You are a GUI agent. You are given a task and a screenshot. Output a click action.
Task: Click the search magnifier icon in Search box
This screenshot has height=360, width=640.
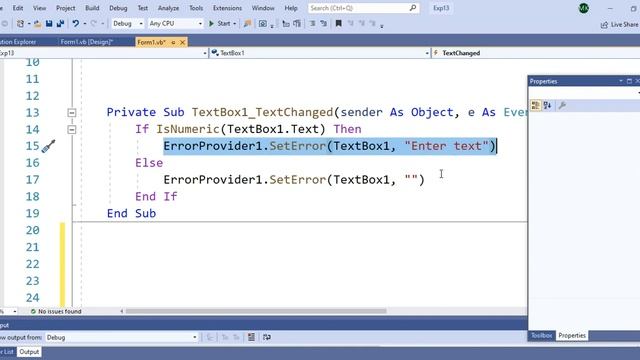[x=413, y=8]
